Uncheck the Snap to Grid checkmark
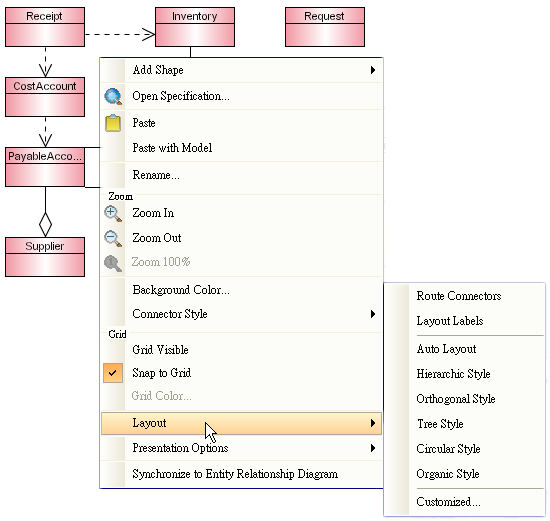The height and width of the screenshot is (521, 550). (x=113, y=373)
